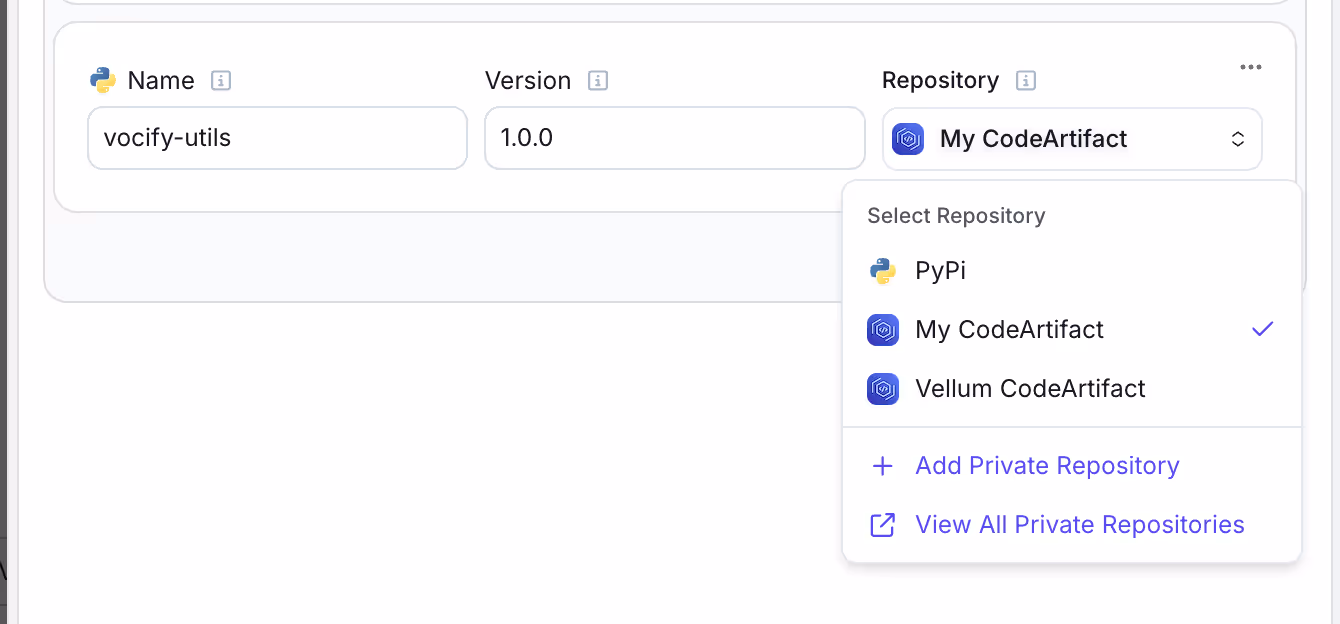Click the Version label text
The image size is (1340, 624).
(528, 81)
